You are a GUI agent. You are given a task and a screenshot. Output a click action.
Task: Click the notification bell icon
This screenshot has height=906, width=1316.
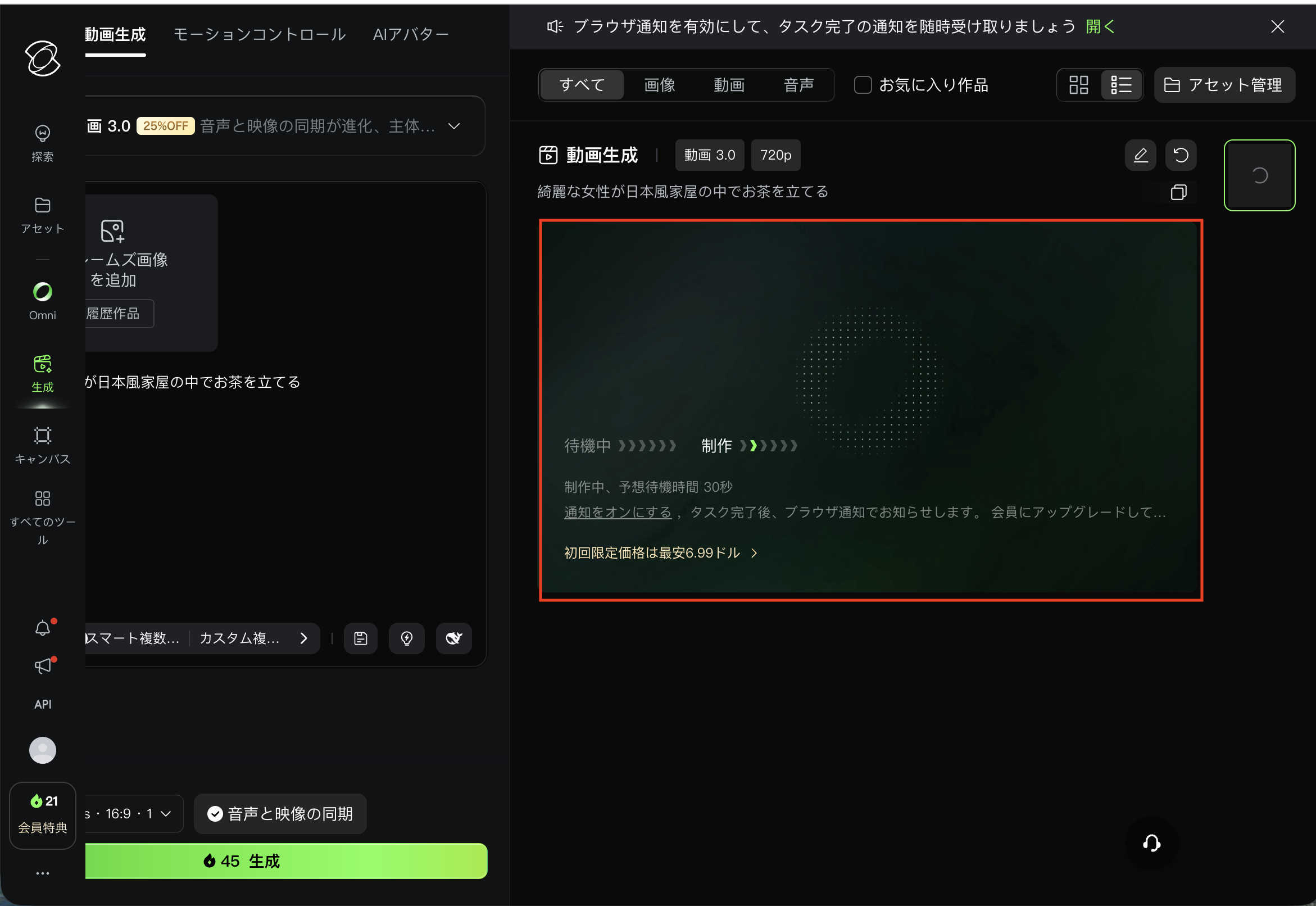pyautogui.click(x=43, y=628)
